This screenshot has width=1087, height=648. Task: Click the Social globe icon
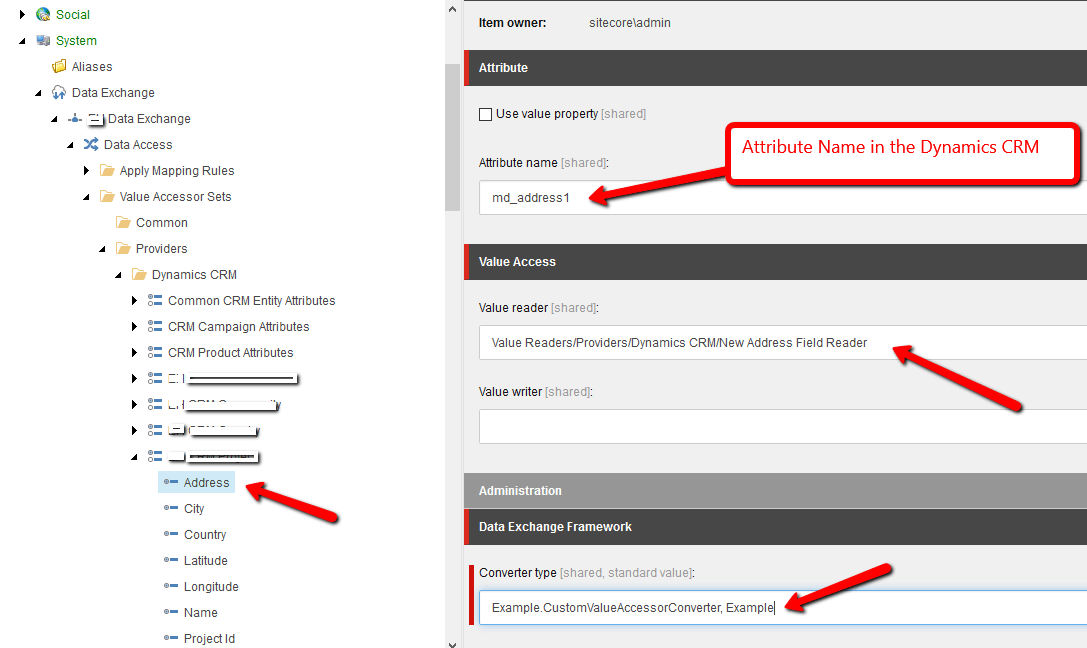pyautogui.click(x=43, y=15)
